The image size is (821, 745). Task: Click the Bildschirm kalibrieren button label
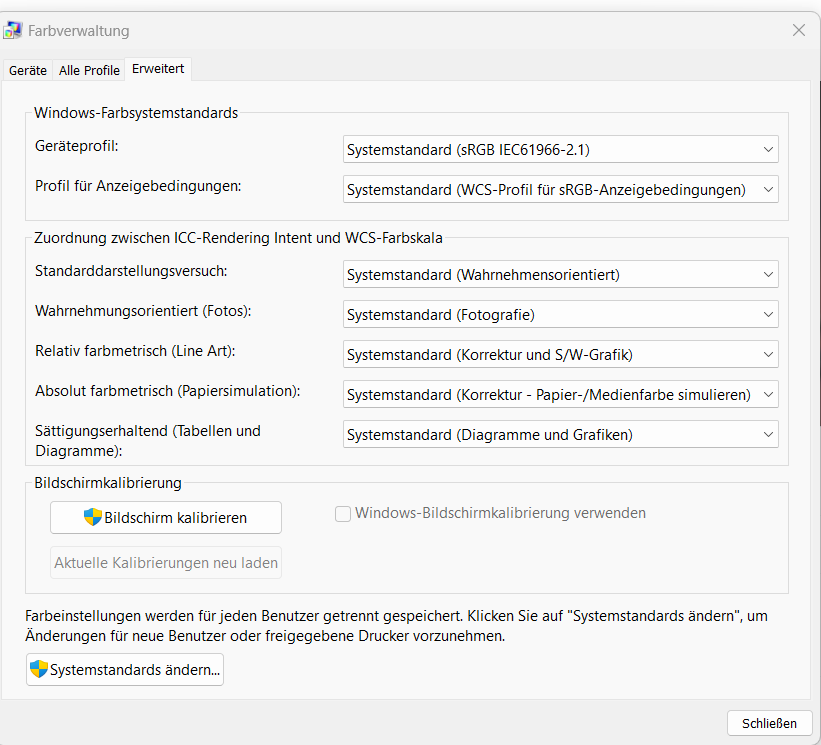(176, 518)
